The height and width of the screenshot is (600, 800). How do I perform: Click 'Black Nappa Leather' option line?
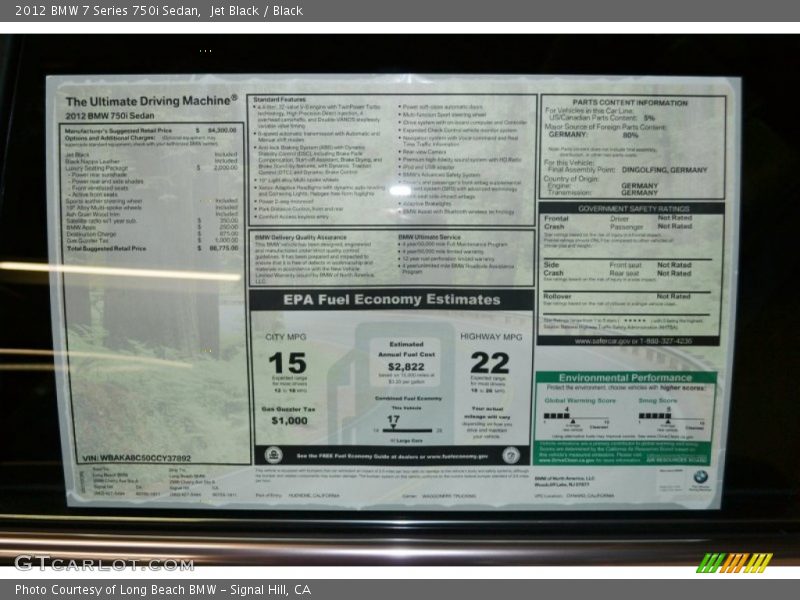click(92, 161)
